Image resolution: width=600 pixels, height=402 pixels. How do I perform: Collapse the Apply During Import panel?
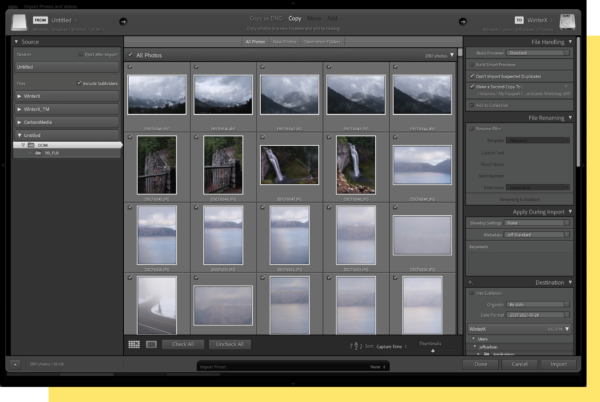coord(570,212)
